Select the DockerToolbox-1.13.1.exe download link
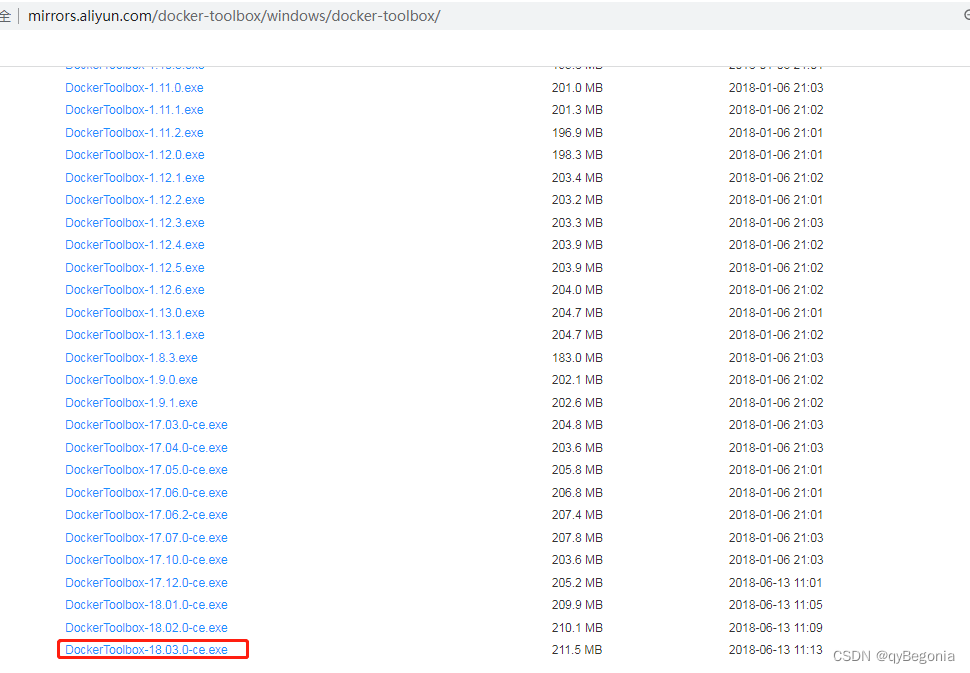 pyautogui.click(x=134, y=334)
